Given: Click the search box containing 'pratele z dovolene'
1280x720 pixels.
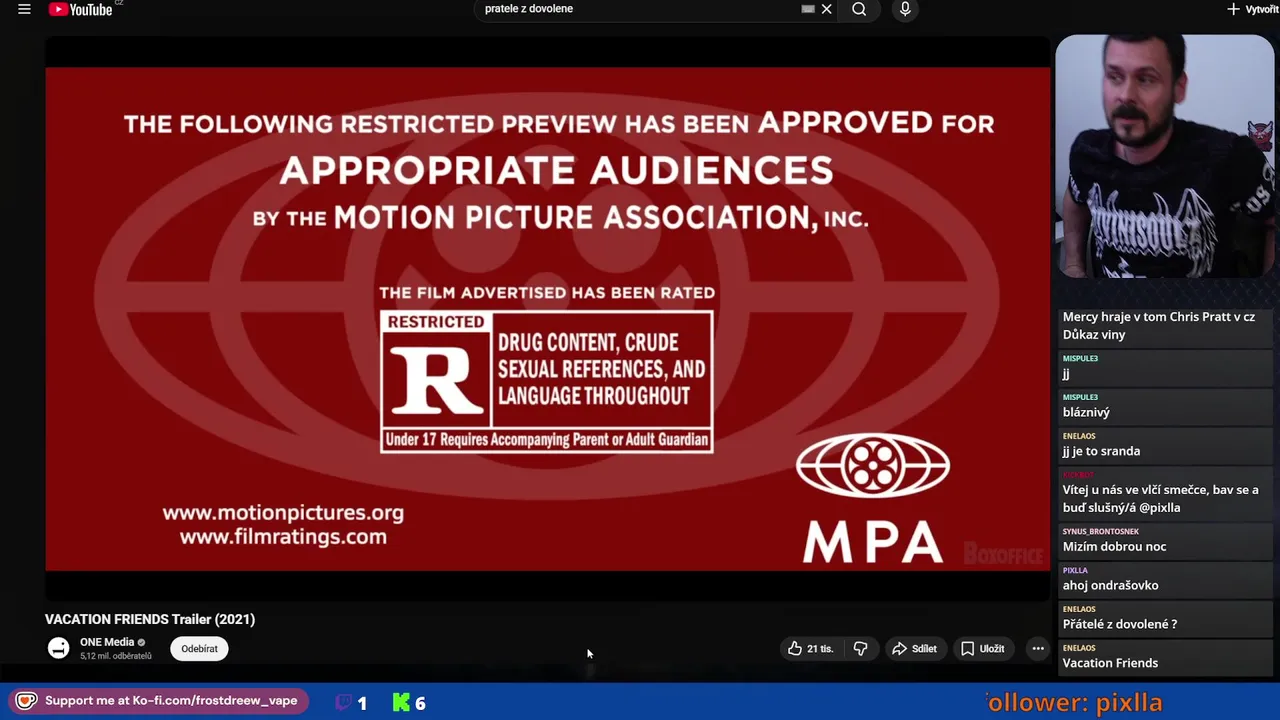Looking at the screenshot, I should [x=640, y=9].
